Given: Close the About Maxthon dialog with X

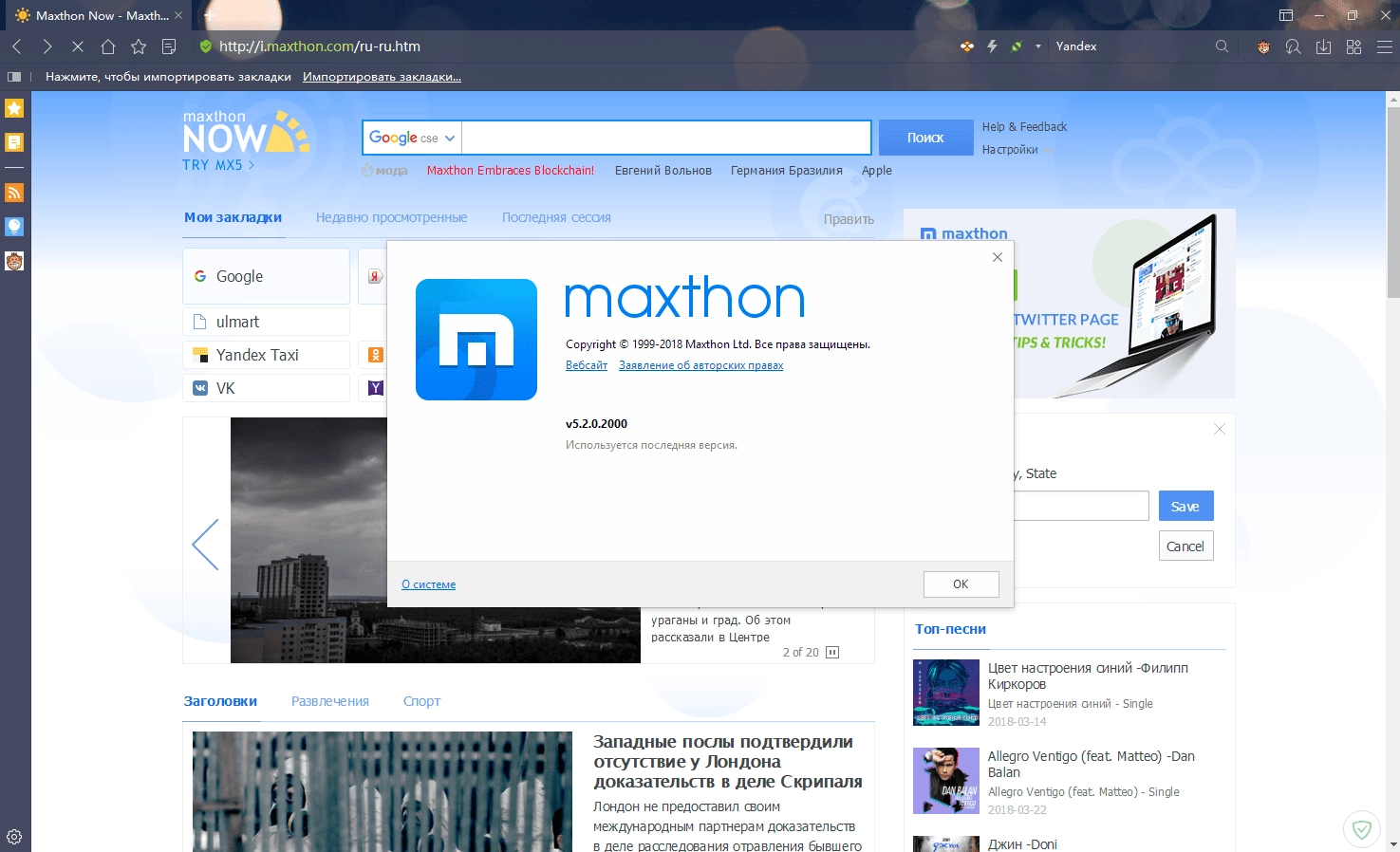Looking at the screenshot, I should [x=998, y=257].
